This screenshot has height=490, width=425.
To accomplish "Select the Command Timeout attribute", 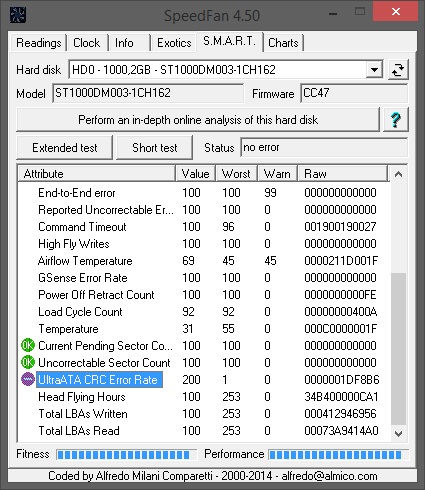I will point(82,227).
